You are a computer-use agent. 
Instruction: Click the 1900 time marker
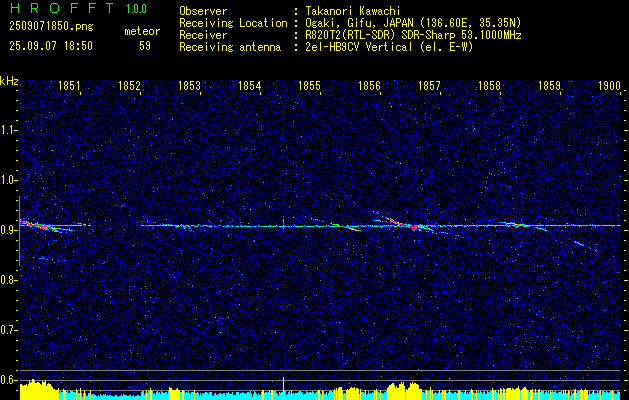tap(609, 85)
